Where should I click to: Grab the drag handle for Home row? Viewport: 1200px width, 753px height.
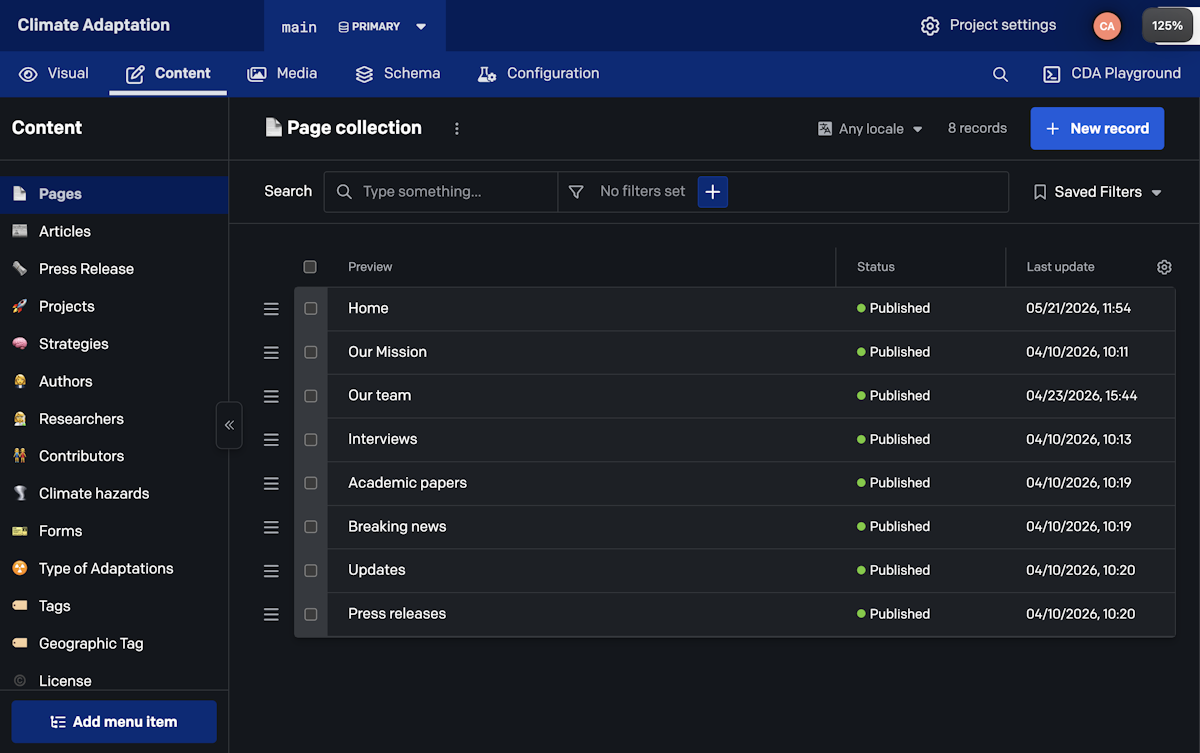pyautogui.click(x=271, y=309)
